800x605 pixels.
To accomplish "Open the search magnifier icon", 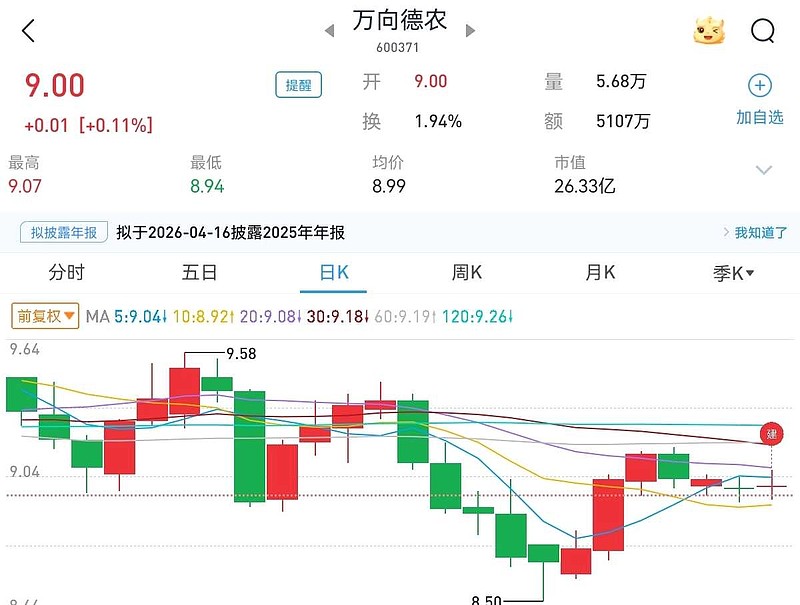I will point(763,31).
